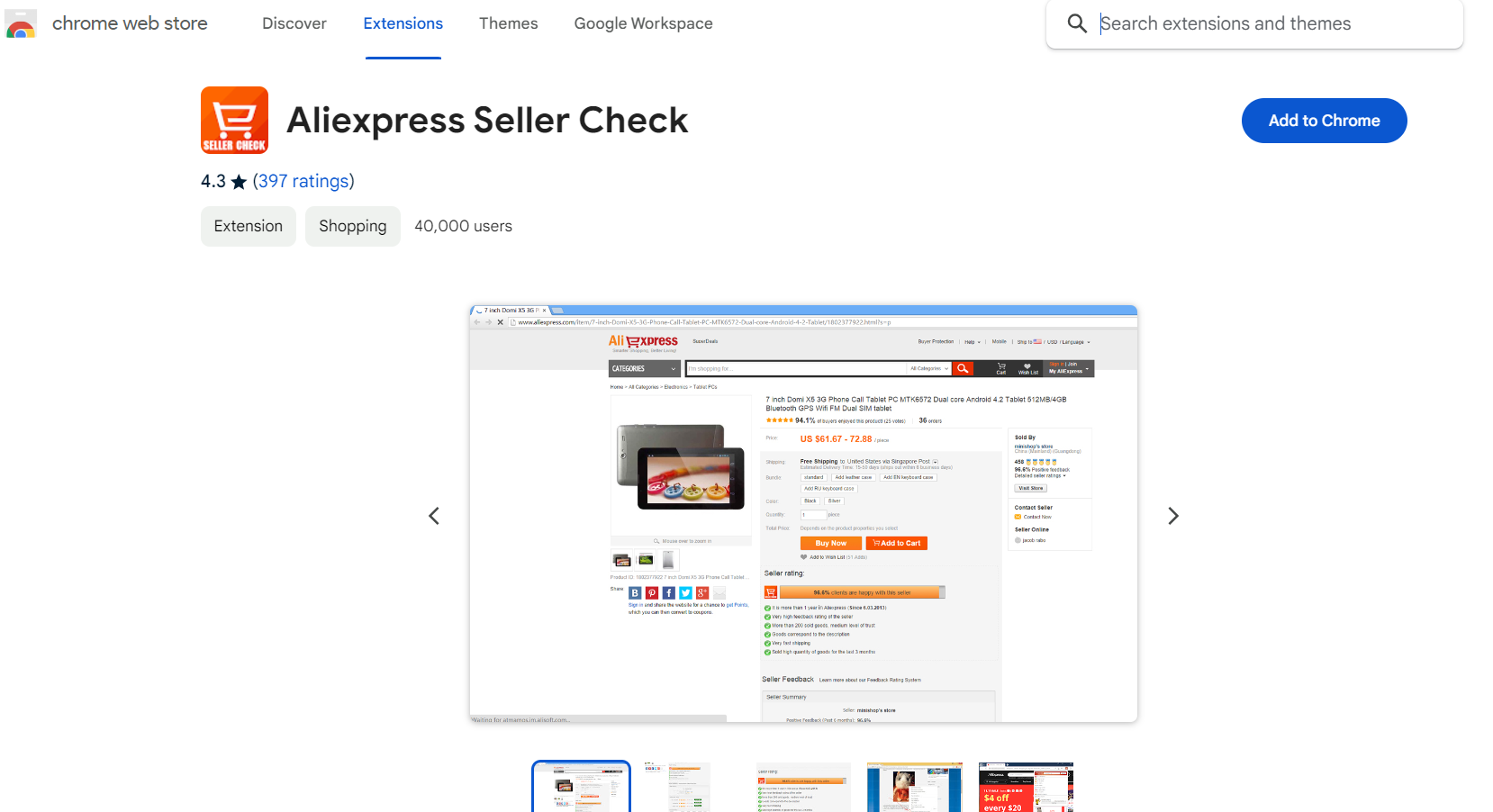Click the search magnifier icon
Image resolution: width=1493 pixels, height=812 pixels.
point(1077,23)
